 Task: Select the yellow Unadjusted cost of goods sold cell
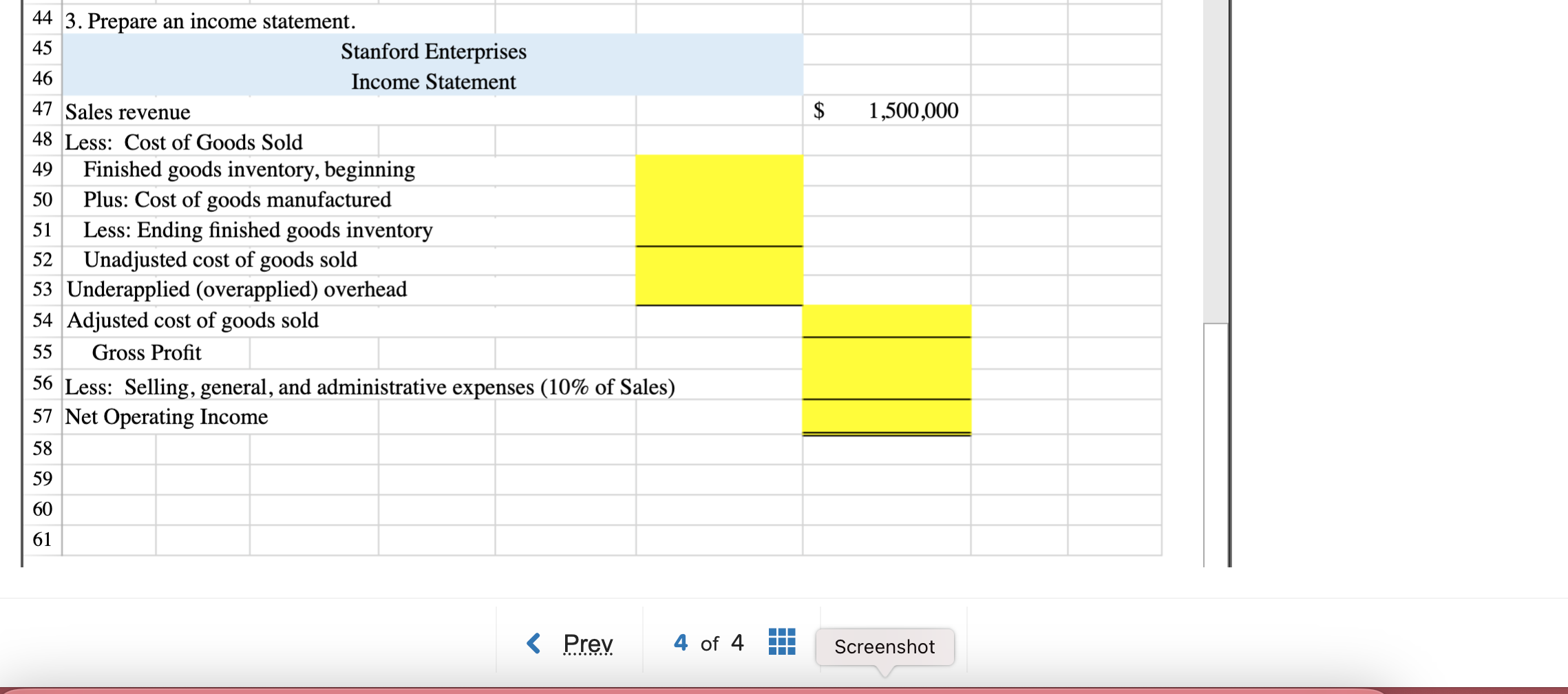[x=719, y=260]
